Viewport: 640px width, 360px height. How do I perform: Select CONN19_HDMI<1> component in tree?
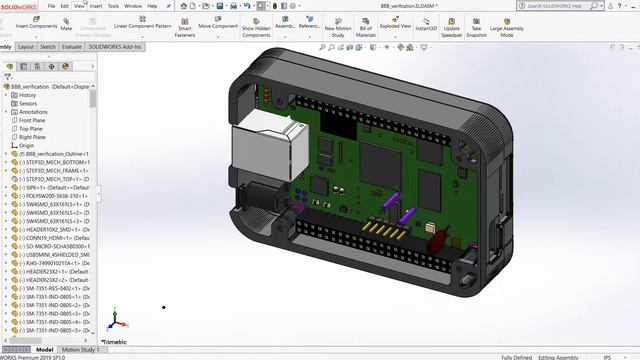pyautogui.click(x=50, y=238)
